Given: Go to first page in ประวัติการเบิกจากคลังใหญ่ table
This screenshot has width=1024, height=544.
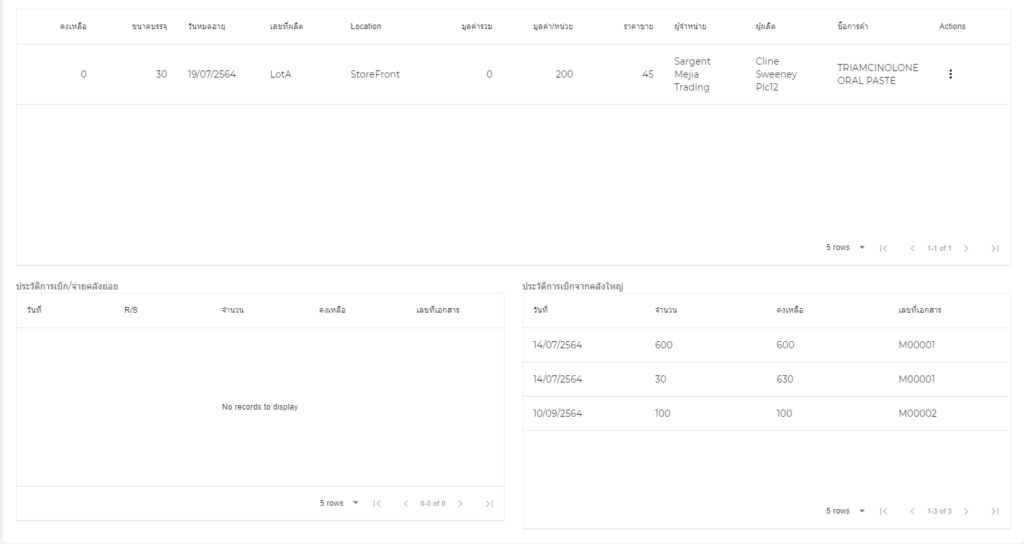Looking at the screenshot, I should pyautogui.click(x=883, y=511).
